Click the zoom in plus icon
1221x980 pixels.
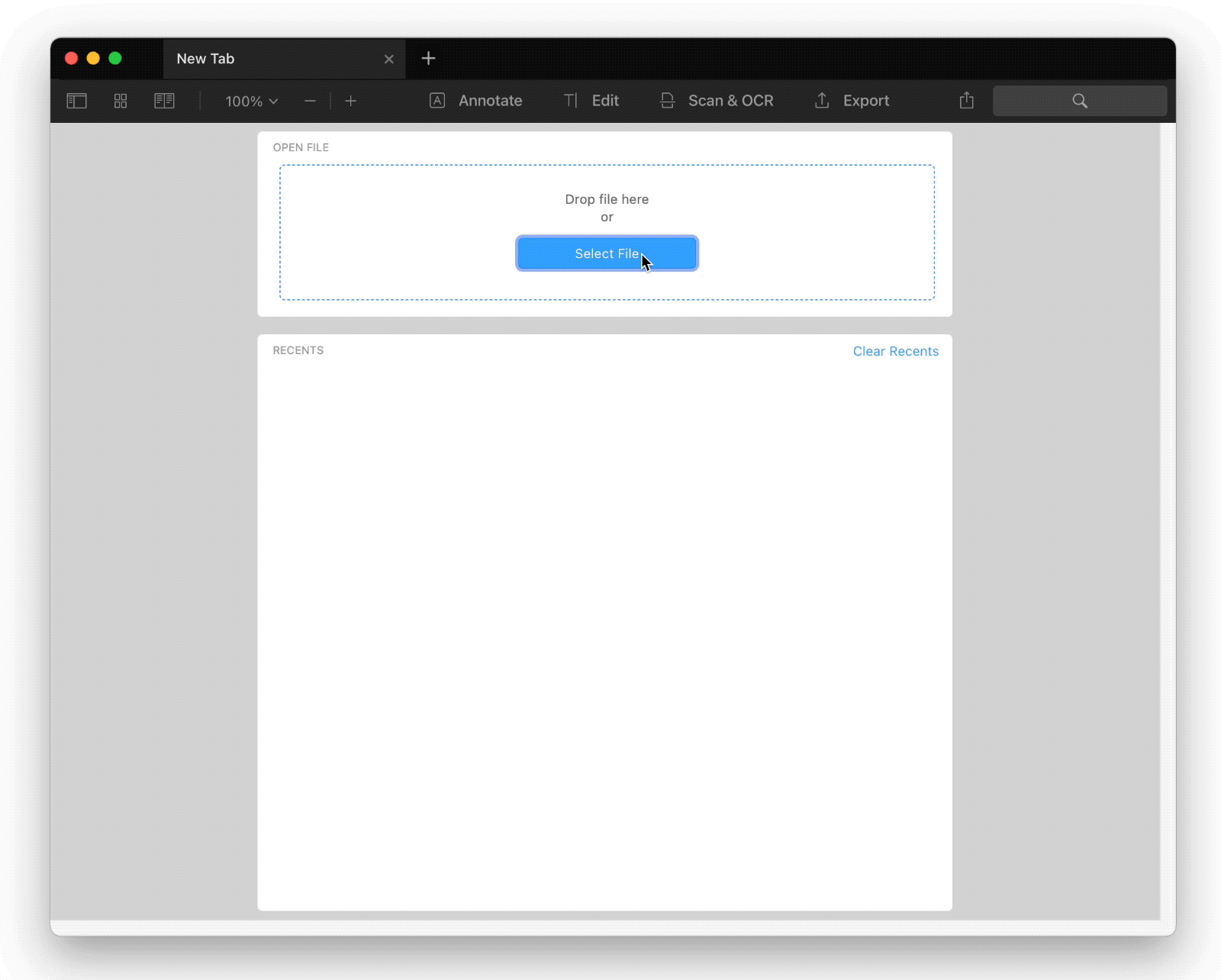(x=351, y=101)
